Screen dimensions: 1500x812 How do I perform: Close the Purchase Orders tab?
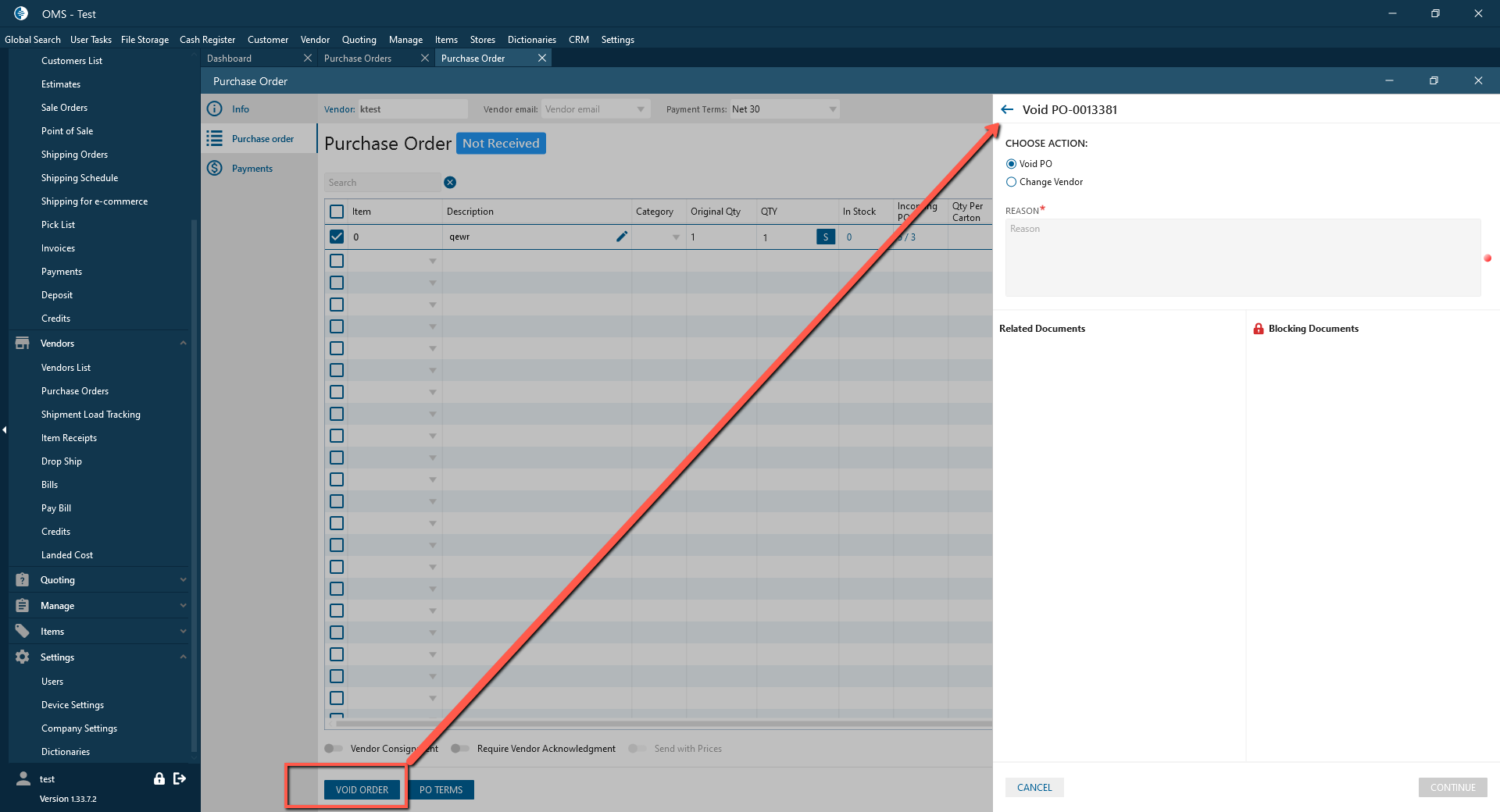(x=425, y=58)
